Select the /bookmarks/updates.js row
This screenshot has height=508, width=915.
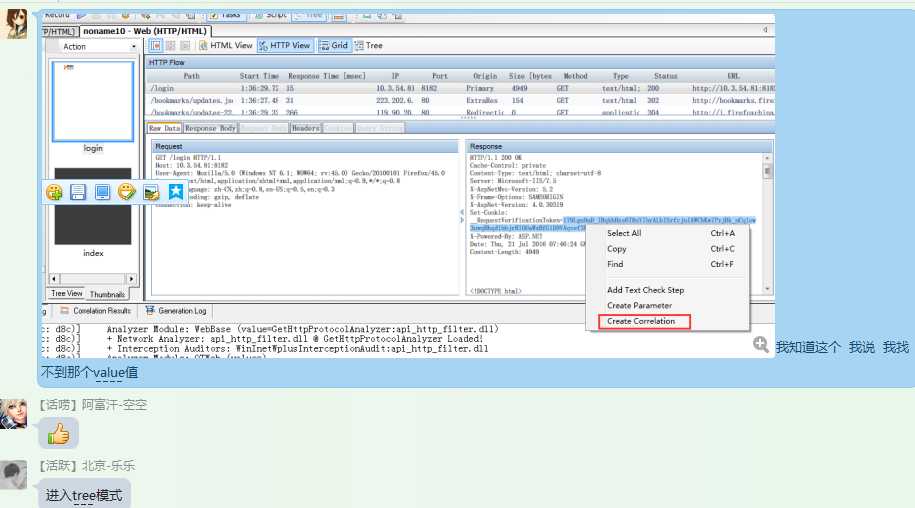coord(461,100)
